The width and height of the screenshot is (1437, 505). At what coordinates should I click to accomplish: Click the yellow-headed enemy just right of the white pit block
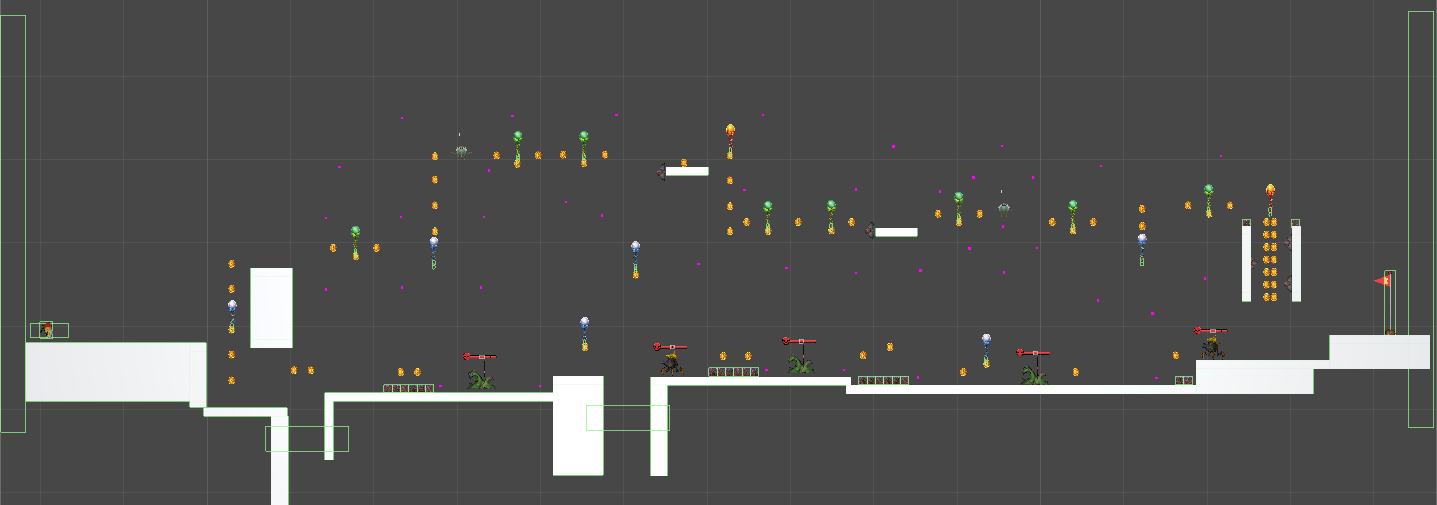pyautogui.click(x=672, y=364)
